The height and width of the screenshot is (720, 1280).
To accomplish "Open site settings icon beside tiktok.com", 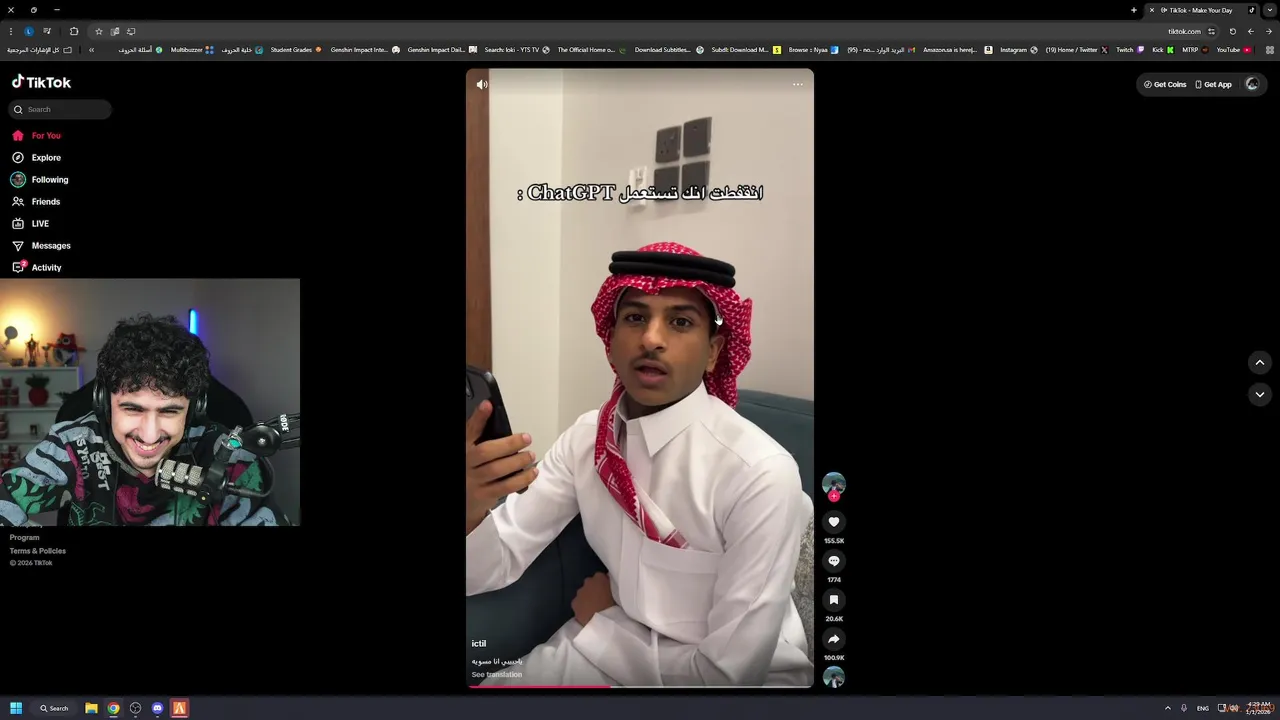I will [1211, 31].
